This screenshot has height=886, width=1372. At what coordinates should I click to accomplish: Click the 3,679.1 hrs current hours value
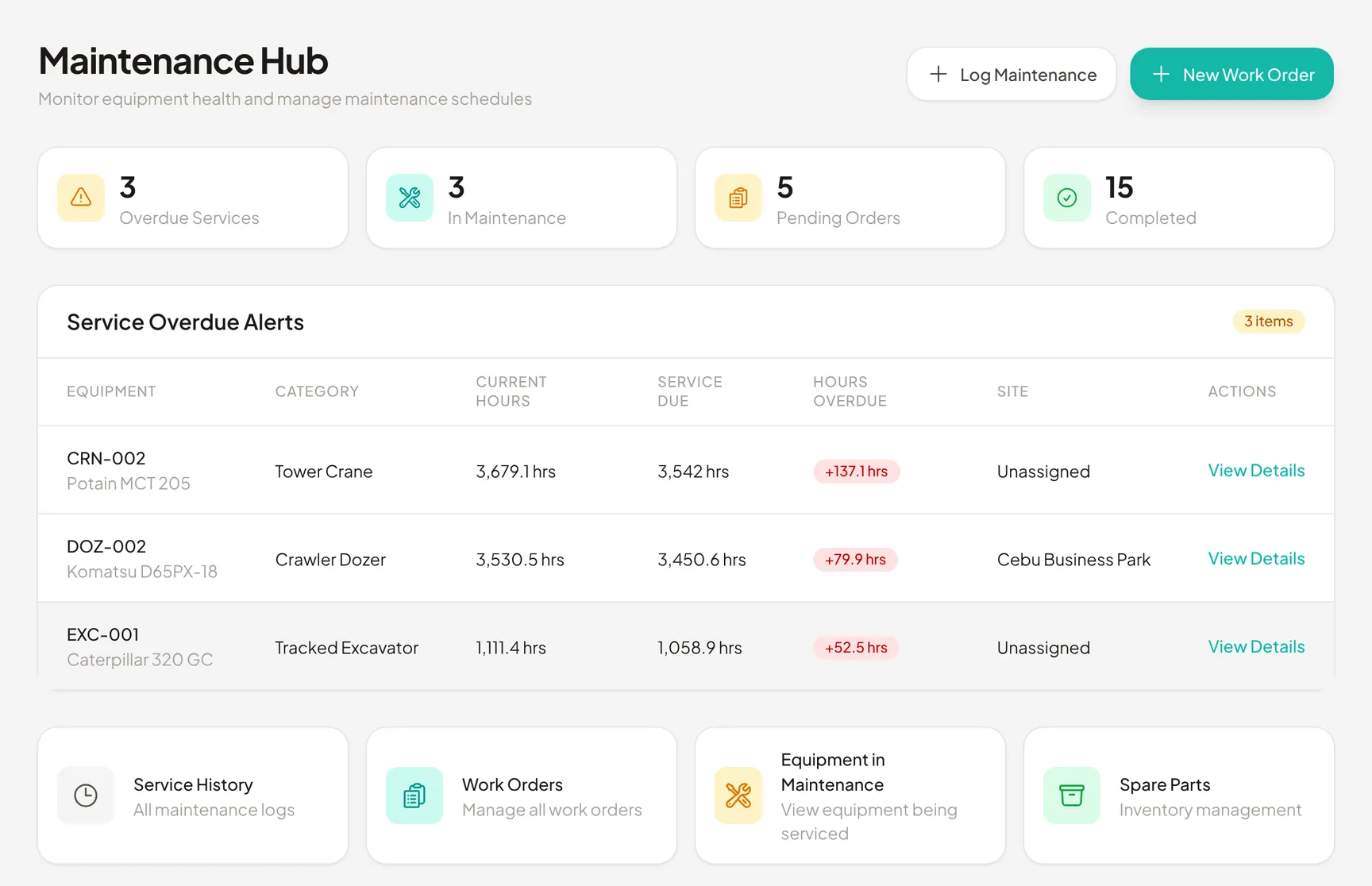[x=516, y=472]
